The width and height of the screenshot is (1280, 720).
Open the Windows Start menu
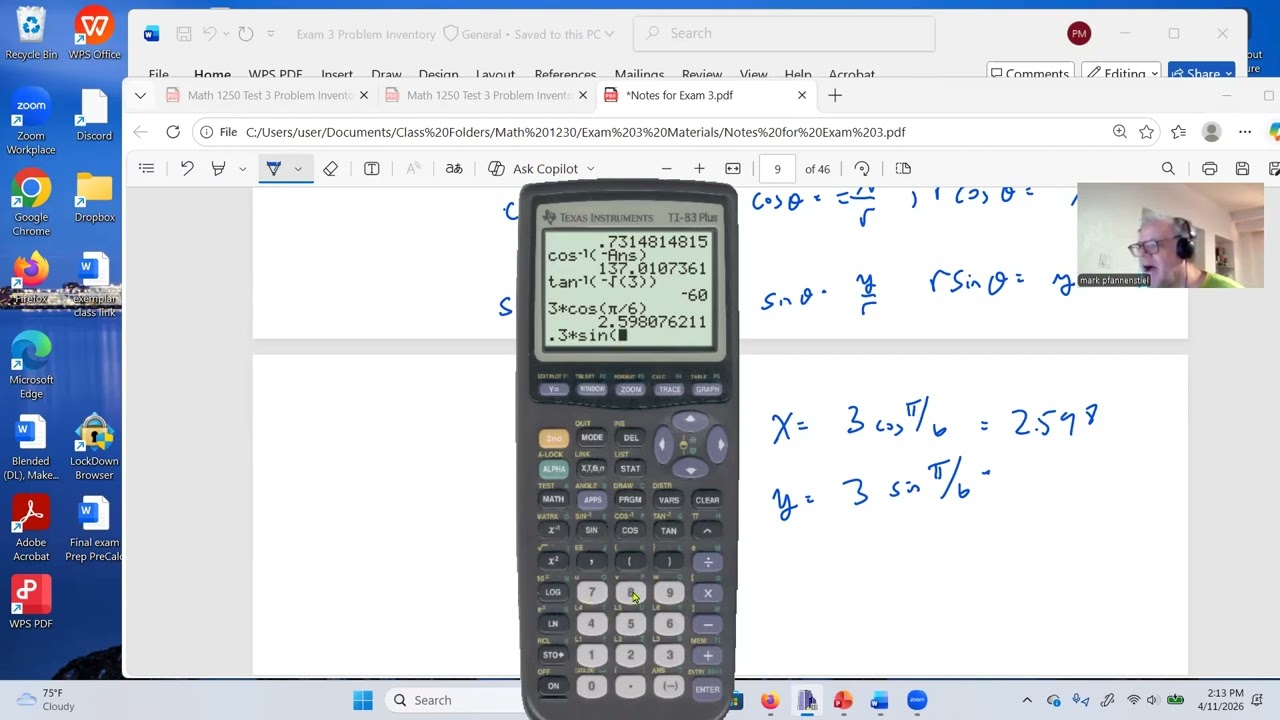(363, 700)
